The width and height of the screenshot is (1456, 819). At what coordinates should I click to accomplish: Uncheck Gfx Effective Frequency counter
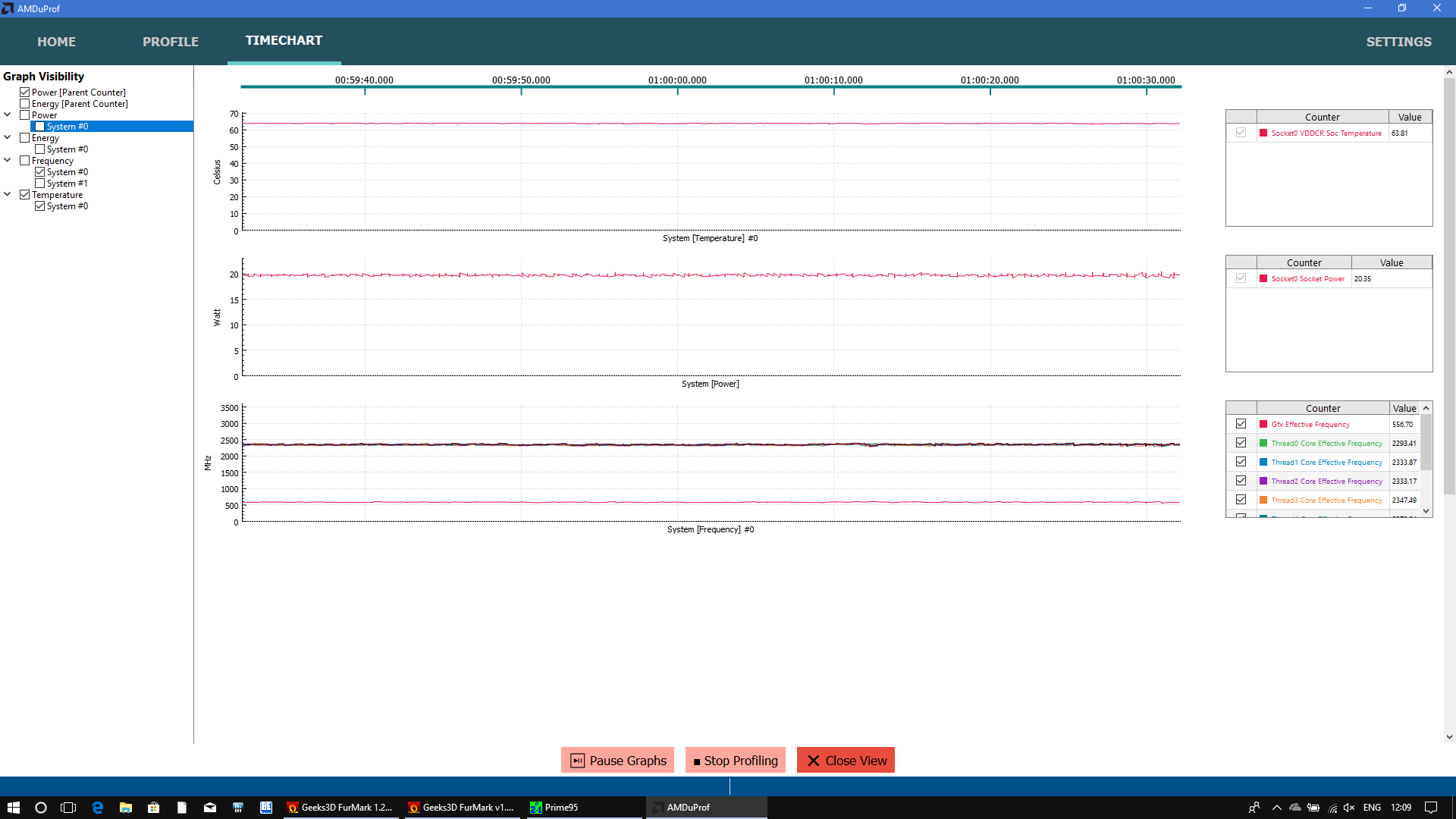point(1241,424)
